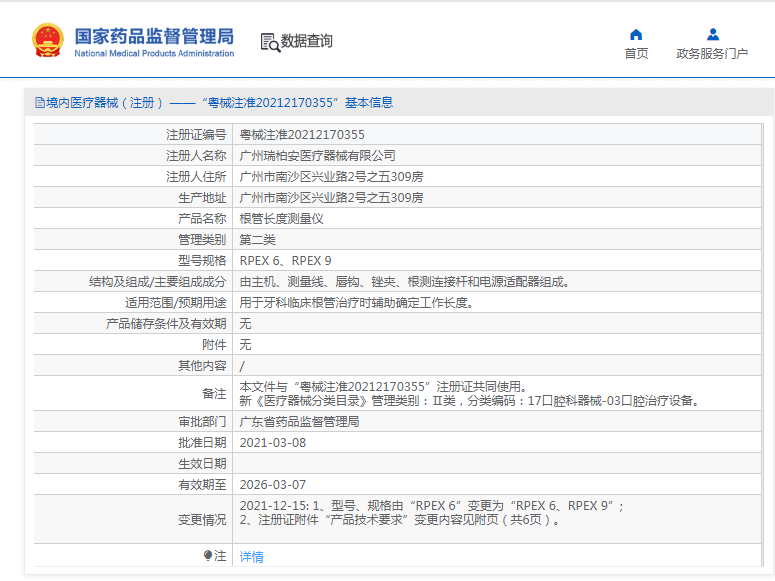Click 新《医疗器械分类目录》 remark line
Viewport: 775px width, 581px height.
pos(469,401)
